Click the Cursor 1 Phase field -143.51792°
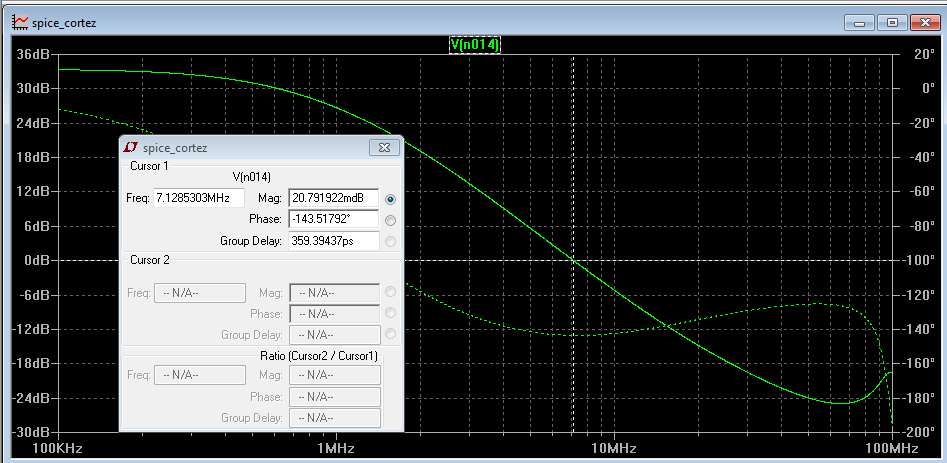 pyautogui.click(x=334, y=219)
